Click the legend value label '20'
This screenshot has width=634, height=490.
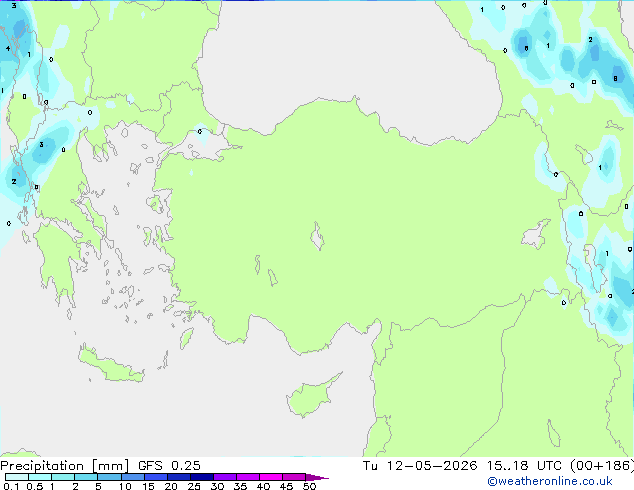(171, 486)
